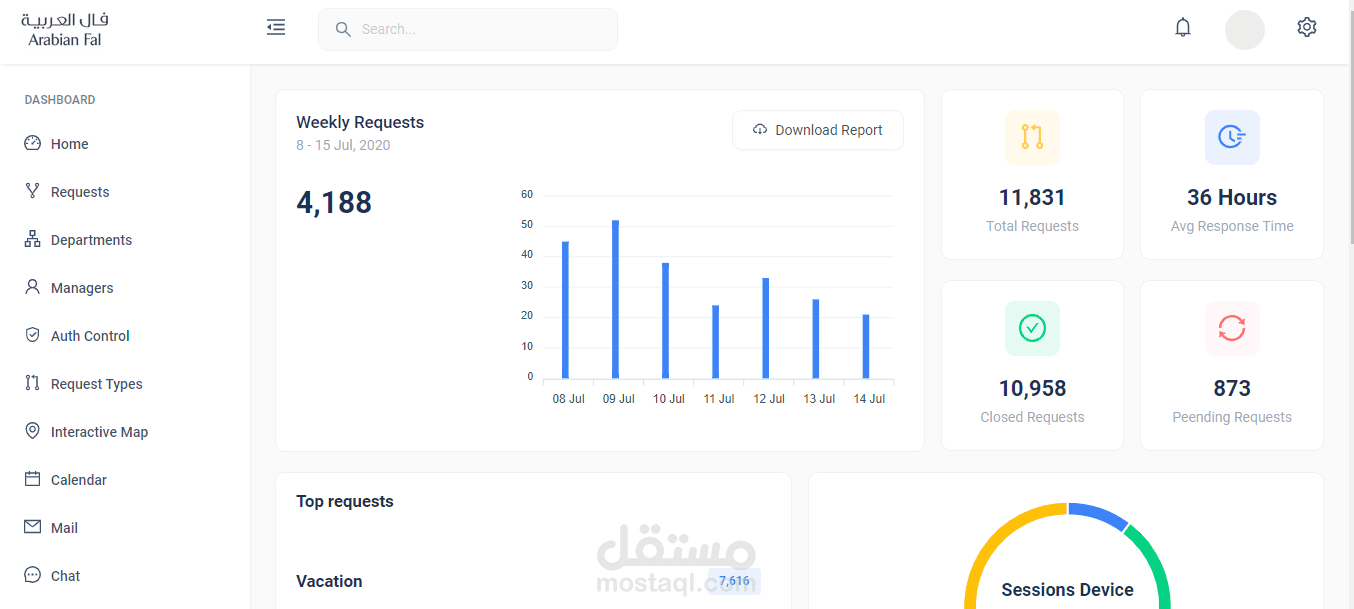Screen dimensions: 1354x609
Task: Click the Weekly Requests heading
Action: coord(360,122)
